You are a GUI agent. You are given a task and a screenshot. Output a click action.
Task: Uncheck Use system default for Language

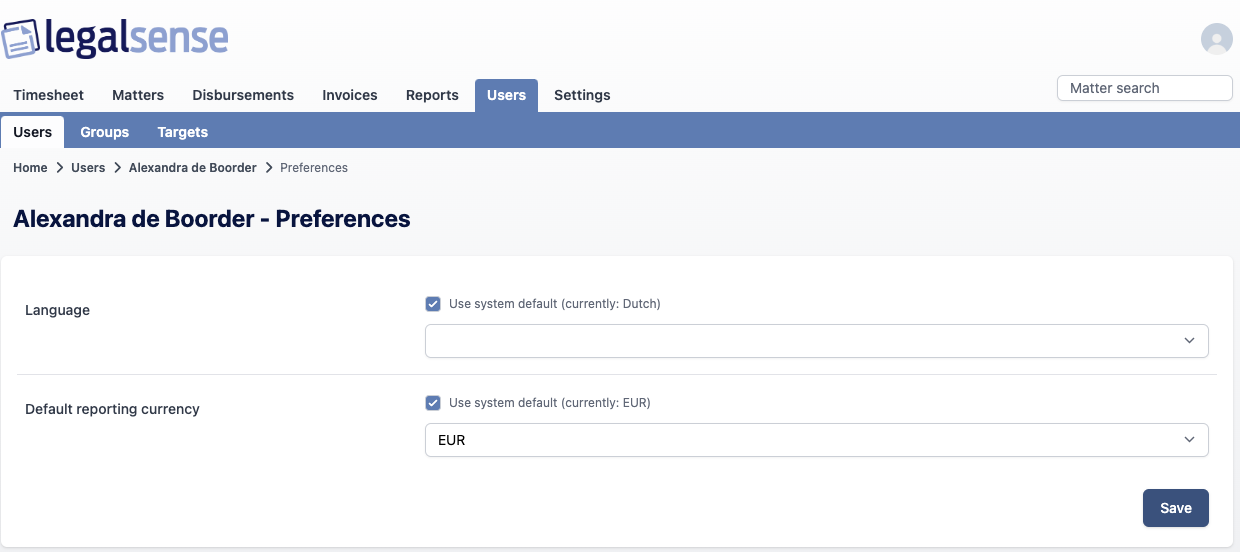click(433, 304)
